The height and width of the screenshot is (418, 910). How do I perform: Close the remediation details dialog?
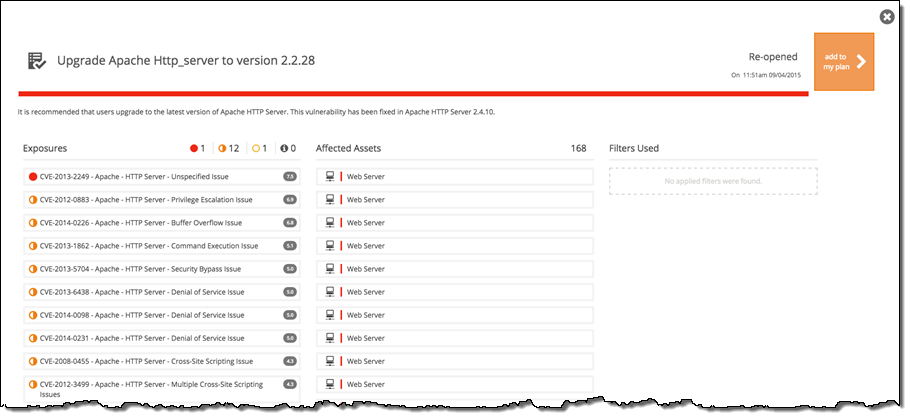point(887,17)
